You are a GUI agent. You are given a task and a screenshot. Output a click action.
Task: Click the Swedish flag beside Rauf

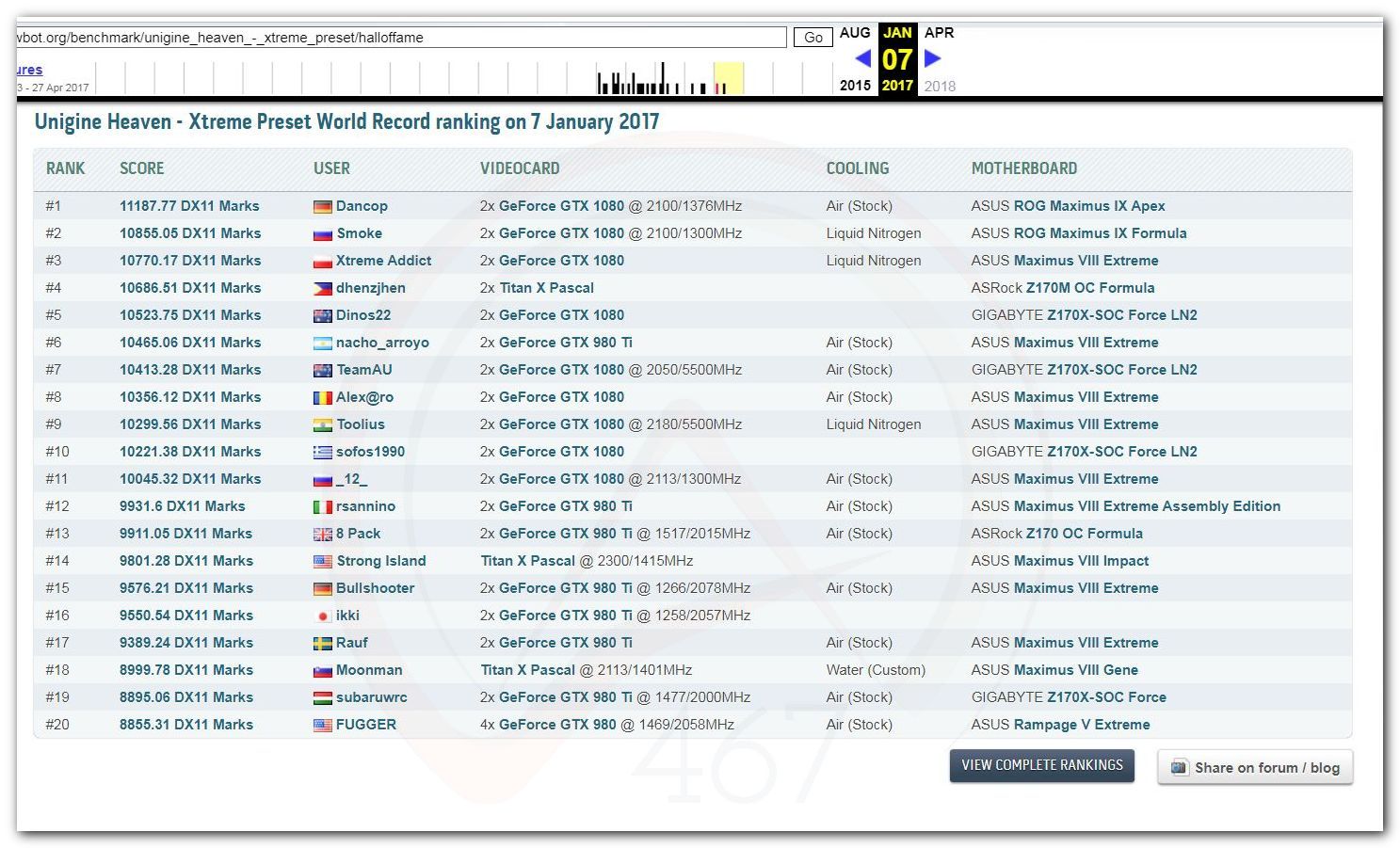[322, 644]
